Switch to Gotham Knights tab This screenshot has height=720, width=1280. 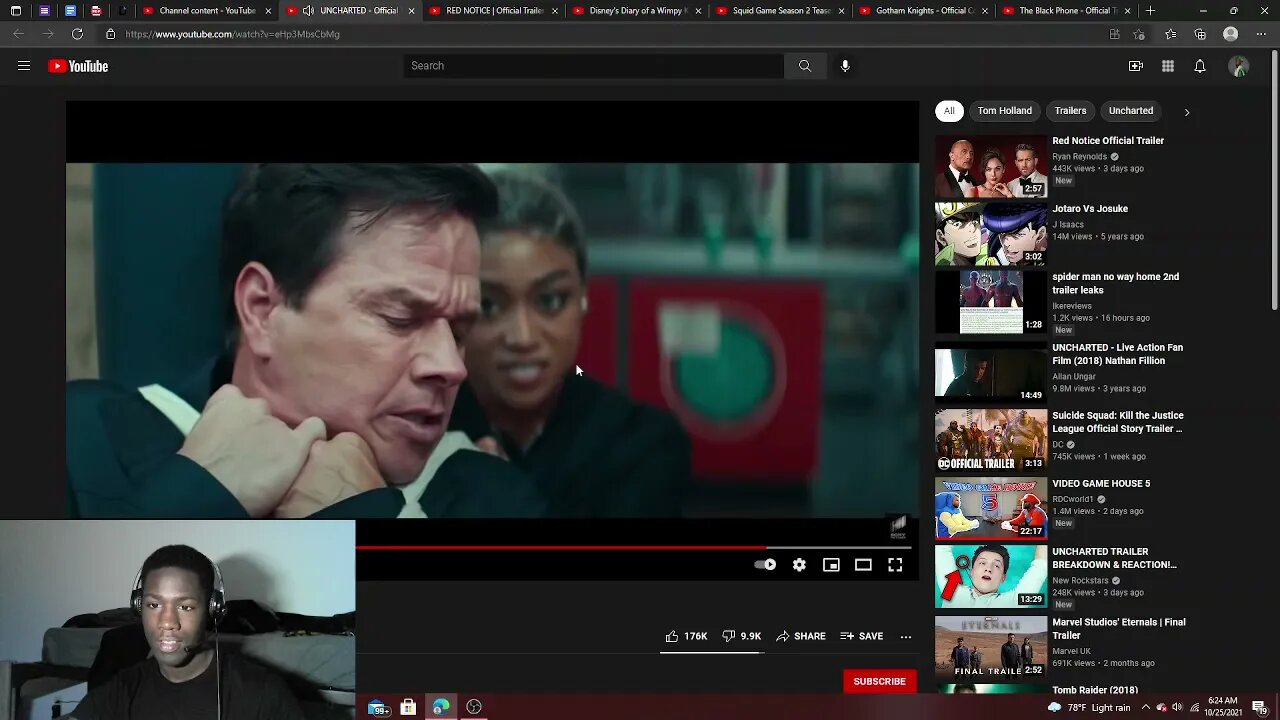[x=923, y=11]
